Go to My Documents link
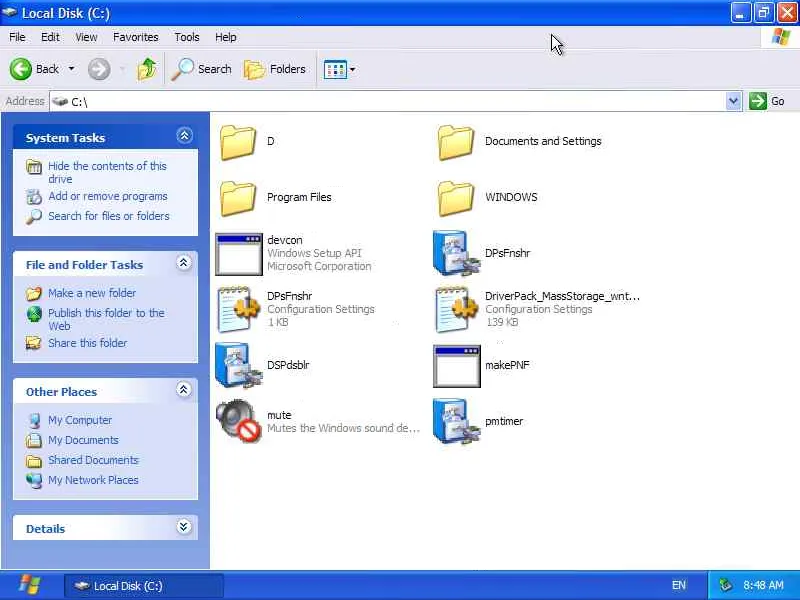The height and width of the screenshot is (600, 800). (x=83, y=440)
